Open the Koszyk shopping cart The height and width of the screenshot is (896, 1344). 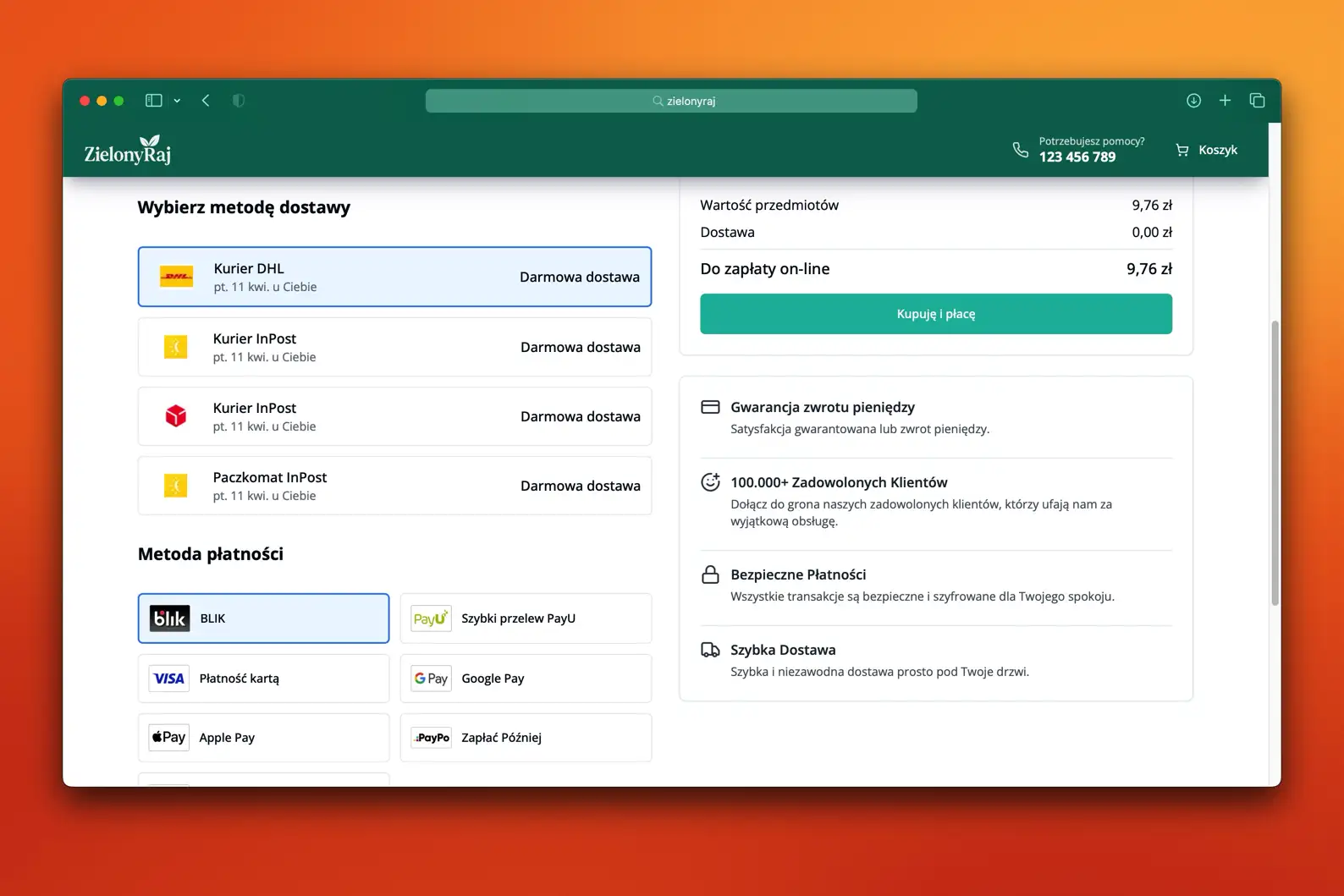[x=1206, y=150]
